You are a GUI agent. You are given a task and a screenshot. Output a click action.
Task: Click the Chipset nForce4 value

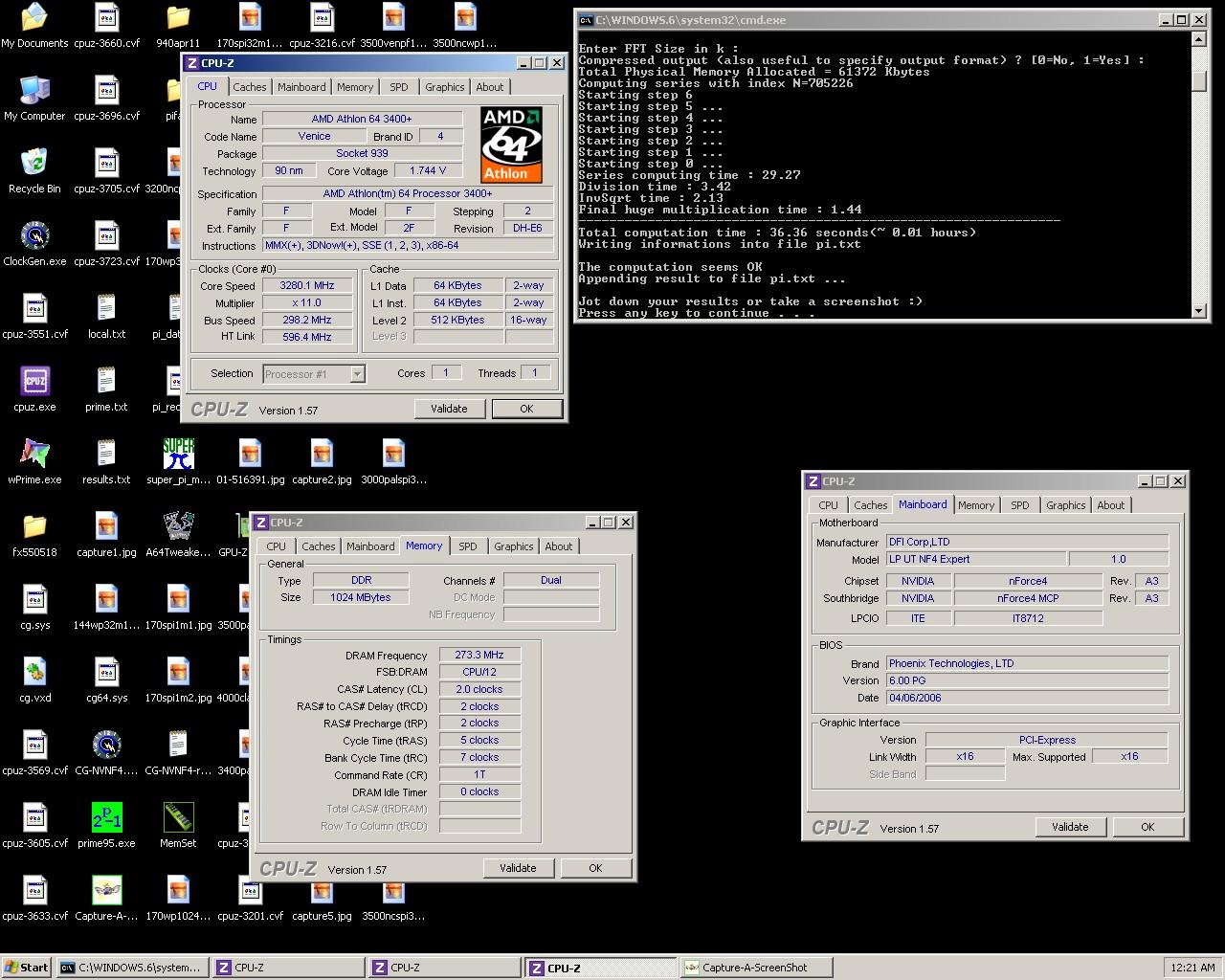[1028, 581]
